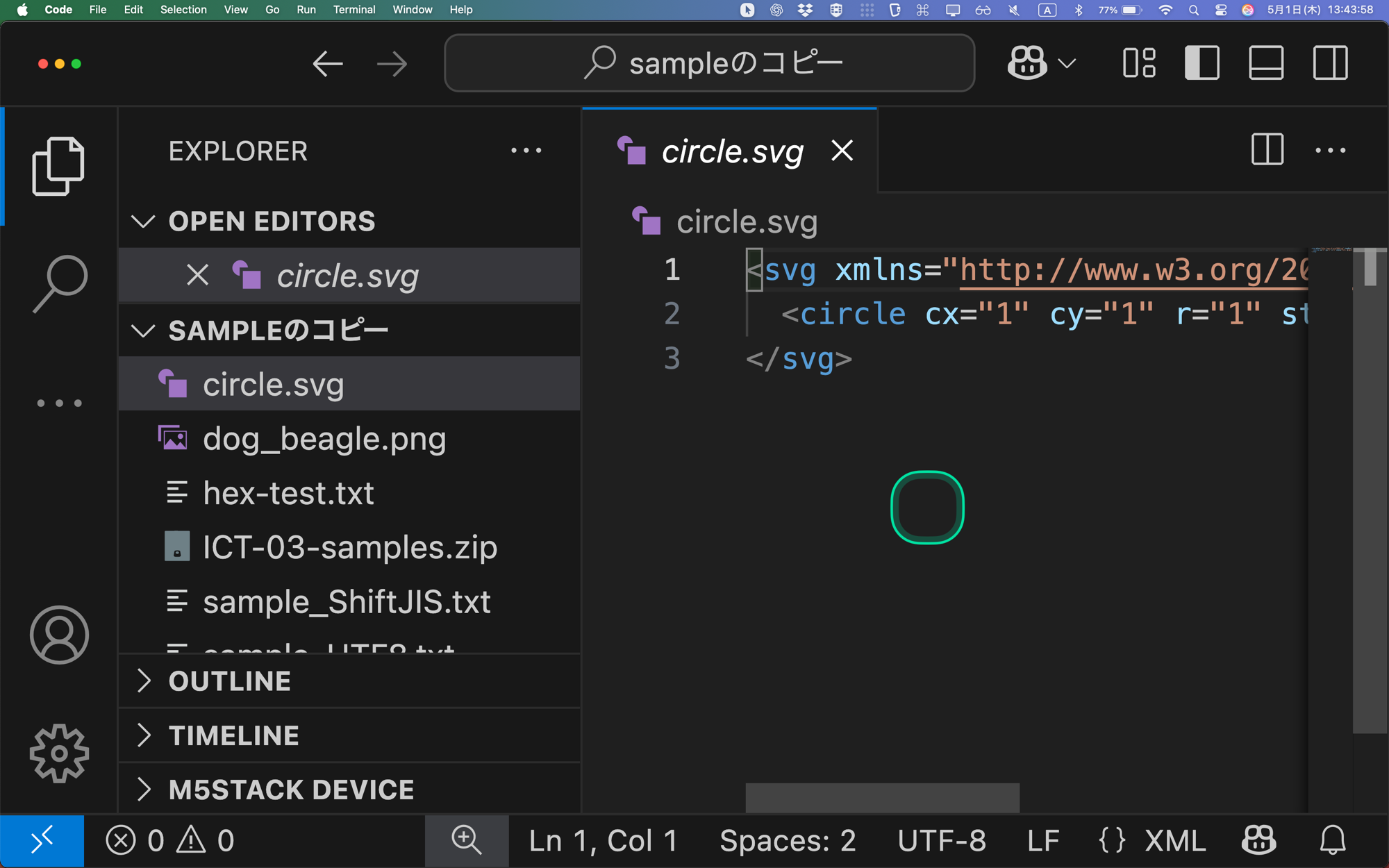Open the Remote Window button in status bar
The width and height of the screenshot is (1389, 868).
coord(42,841)
